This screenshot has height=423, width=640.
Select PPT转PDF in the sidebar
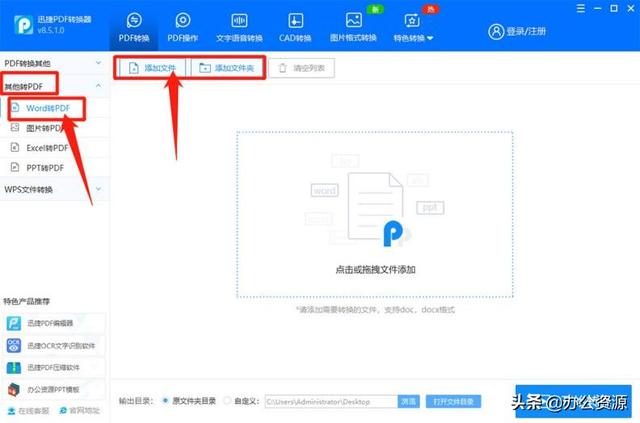pyautogui.click(x=55, y=167)
